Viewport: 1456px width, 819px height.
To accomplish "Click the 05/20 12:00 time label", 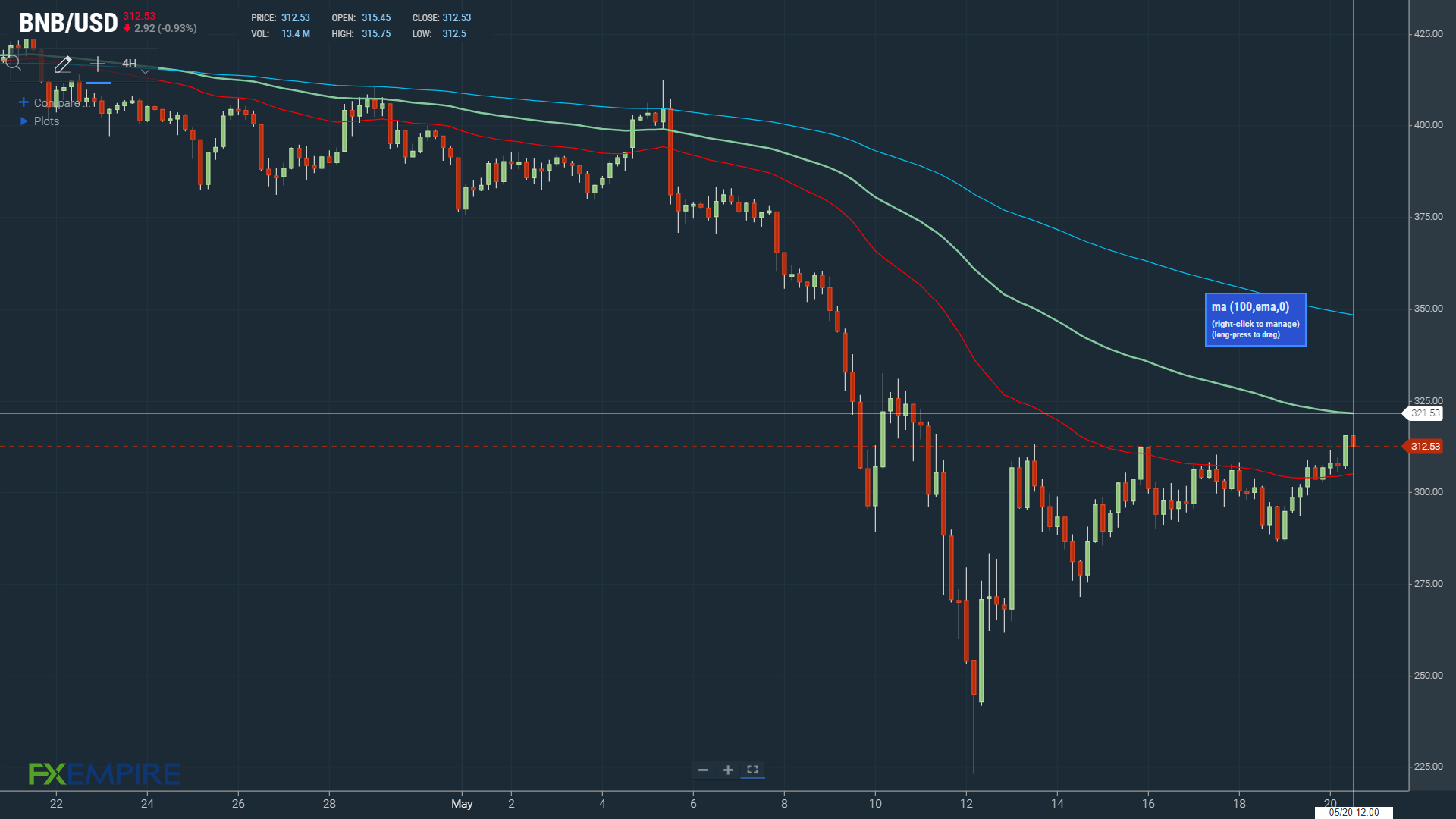I will tap(1354, 812).
